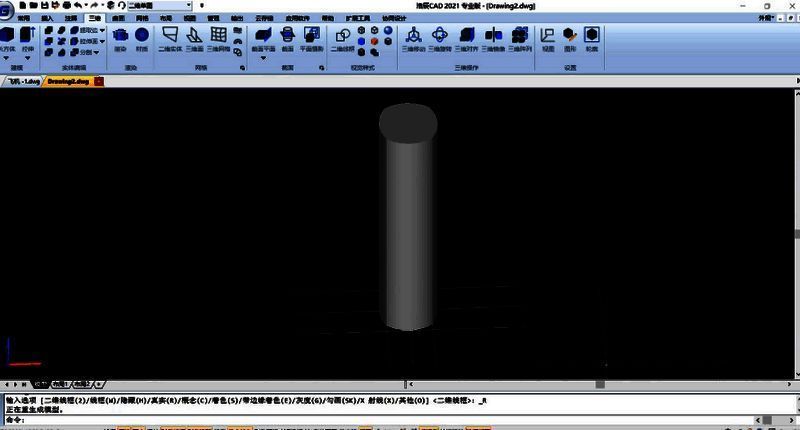Click the 三维阵列 (3D Array) icon
The width and height of the screenshot is (800, 430).
point(519,39)
